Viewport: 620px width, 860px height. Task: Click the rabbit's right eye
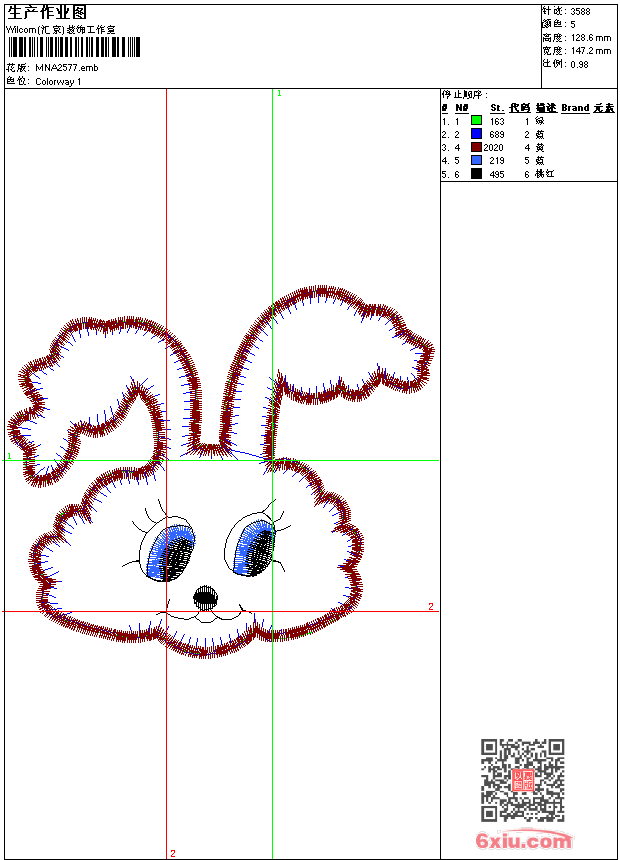[251, 545]
